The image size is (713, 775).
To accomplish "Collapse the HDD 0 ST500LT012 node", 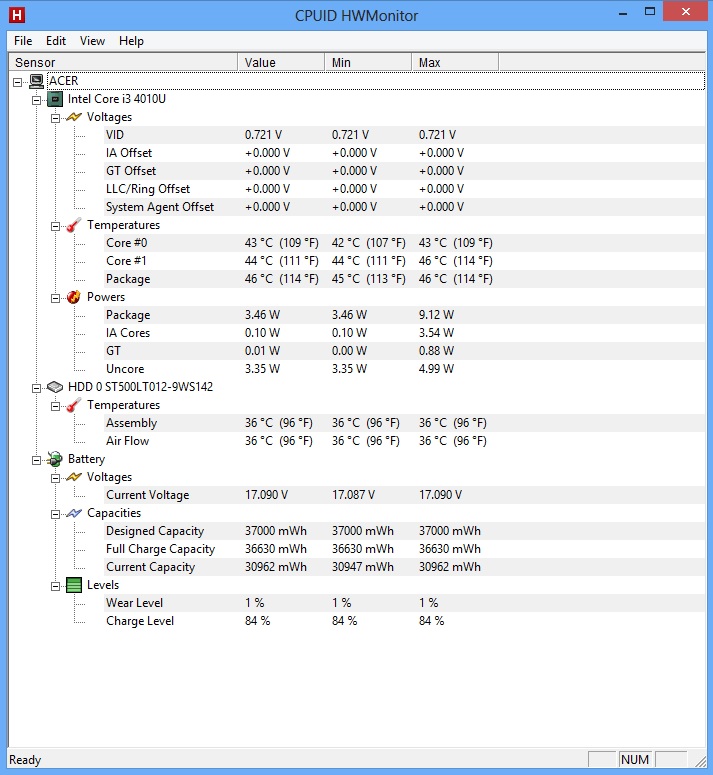I will 37,388.
